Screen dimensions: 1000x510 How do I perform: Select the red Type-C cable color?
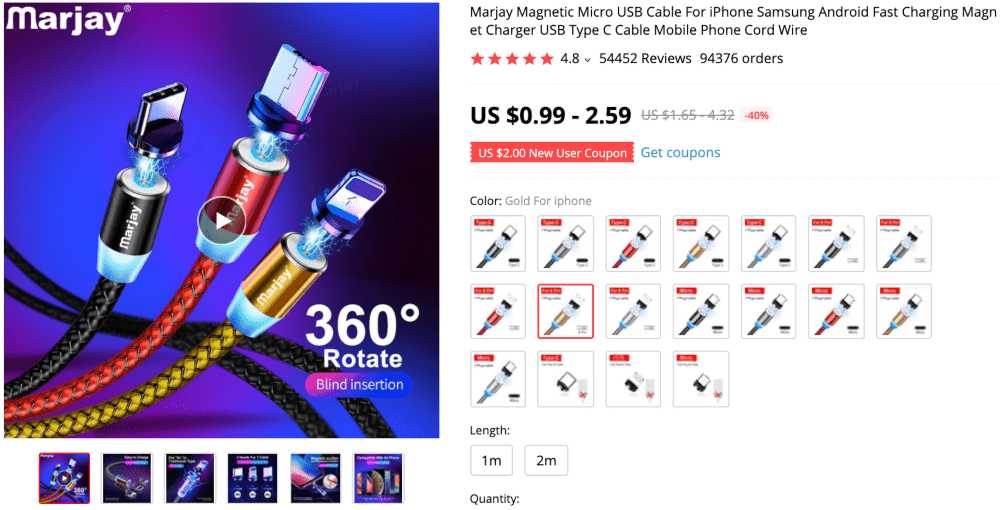click(x=633, y=244)
